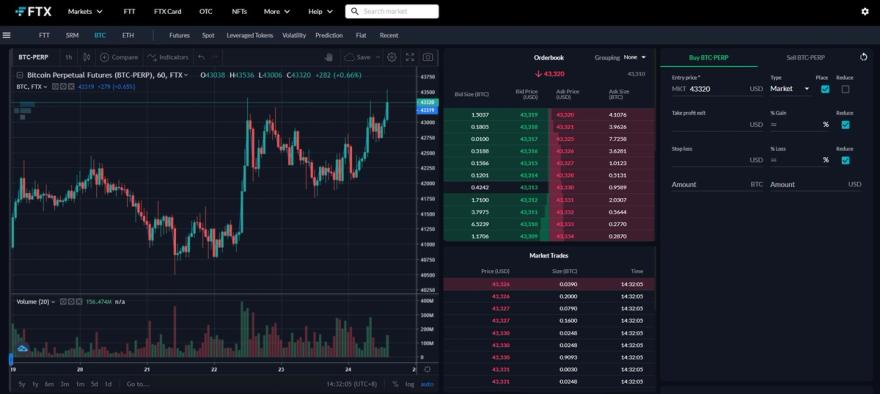Select the Leveraged Tokens category
880x394 pixels.
coord(249,35)
